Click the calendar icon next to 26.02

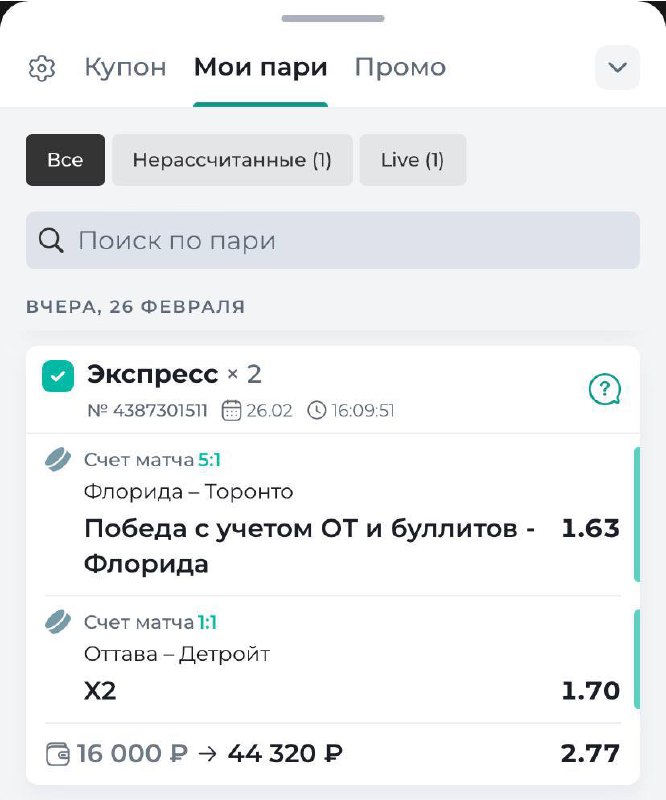pyautogui.click(x=231, y=410)
